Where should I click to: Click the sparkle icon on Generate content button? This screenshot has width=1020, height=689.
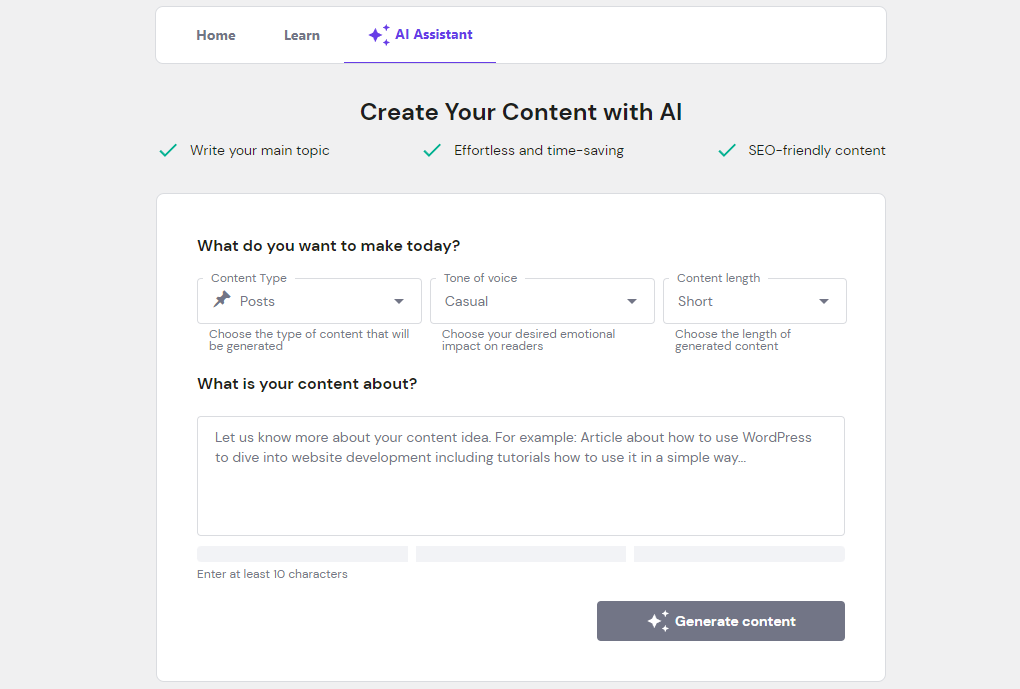(657, 621)
